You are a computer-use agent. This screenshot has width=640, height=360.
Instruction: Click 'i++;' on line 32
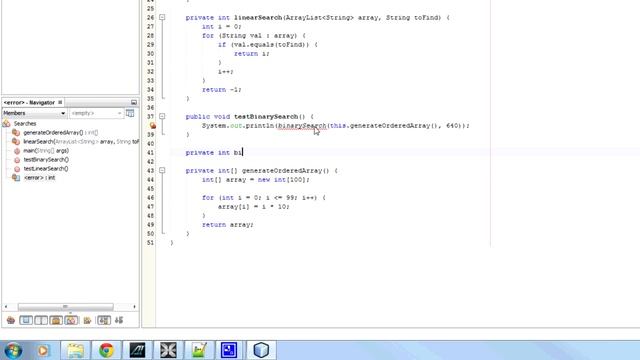coord(225,71)
